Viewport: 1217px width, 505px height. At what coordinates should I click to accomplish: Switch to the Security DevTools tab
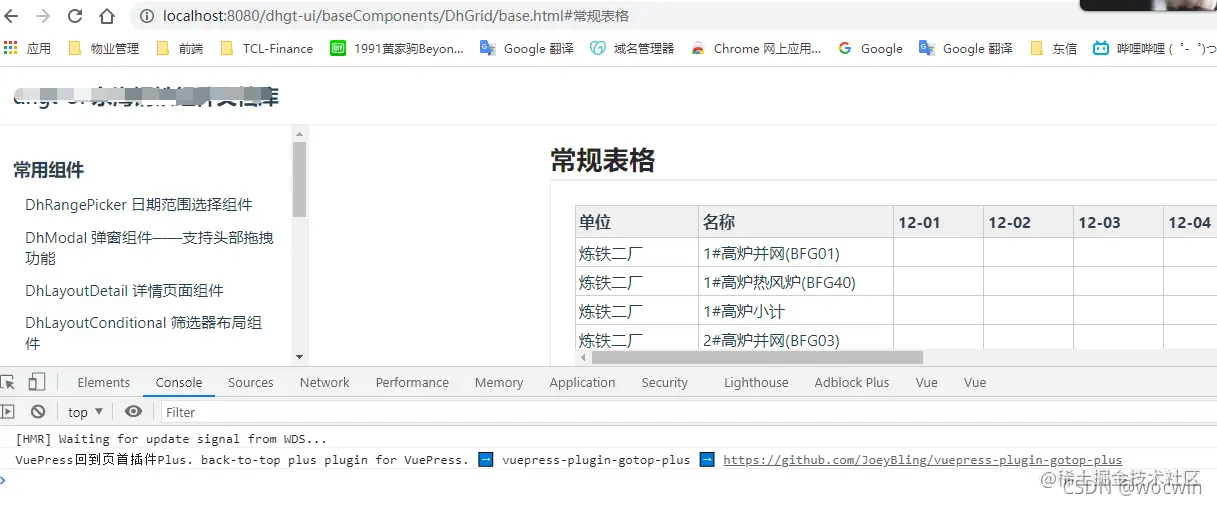(x=665, y=382)
